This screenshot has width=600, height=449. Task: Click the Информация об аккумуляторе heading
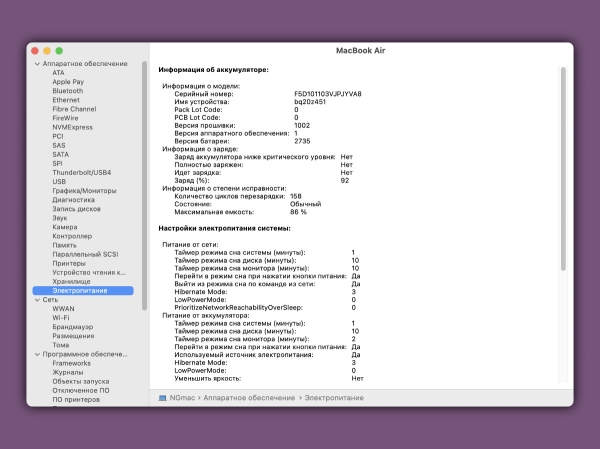click(214, 70)
